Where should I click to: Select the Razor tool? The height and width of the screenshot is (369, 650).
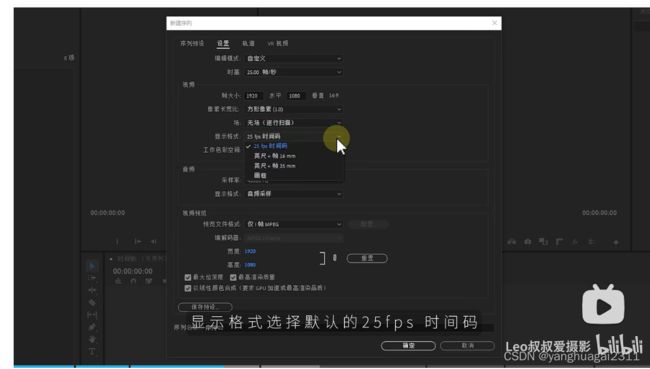pos(92,302)
